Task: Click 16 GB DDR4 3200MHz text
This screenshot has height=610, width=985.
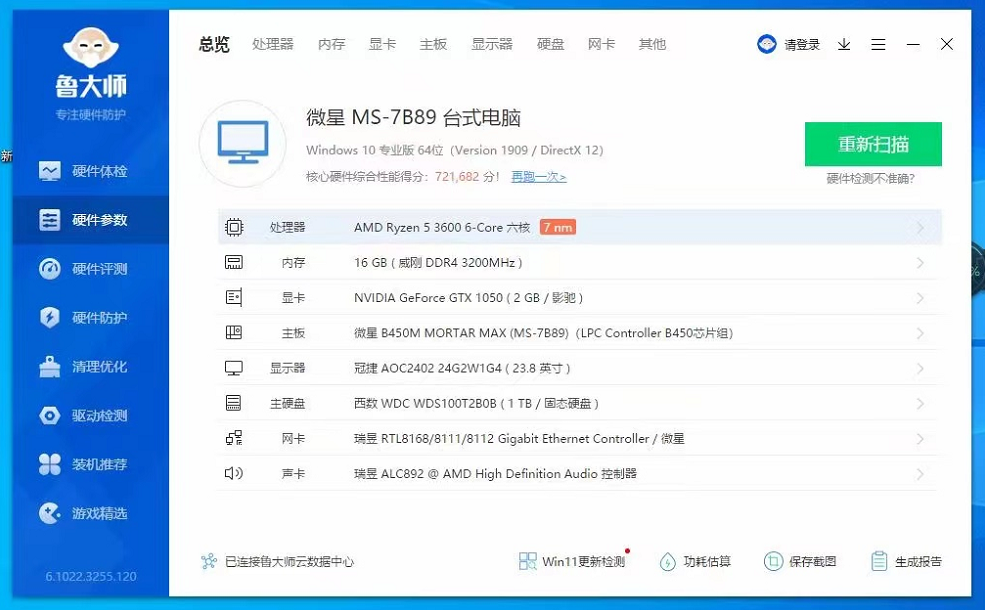Action: [438, 263]
